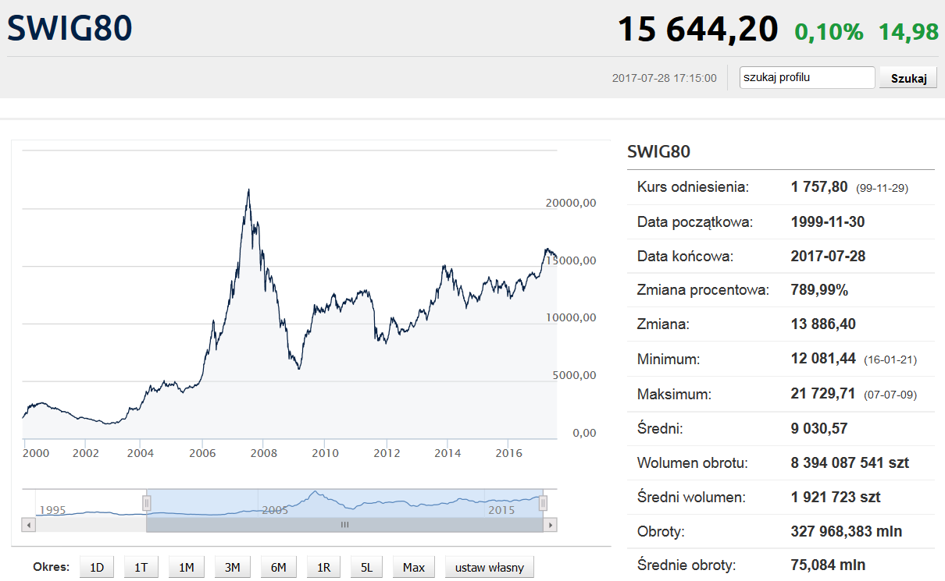
Task: Select the 6M period button
Action: [x=278, y=567]
